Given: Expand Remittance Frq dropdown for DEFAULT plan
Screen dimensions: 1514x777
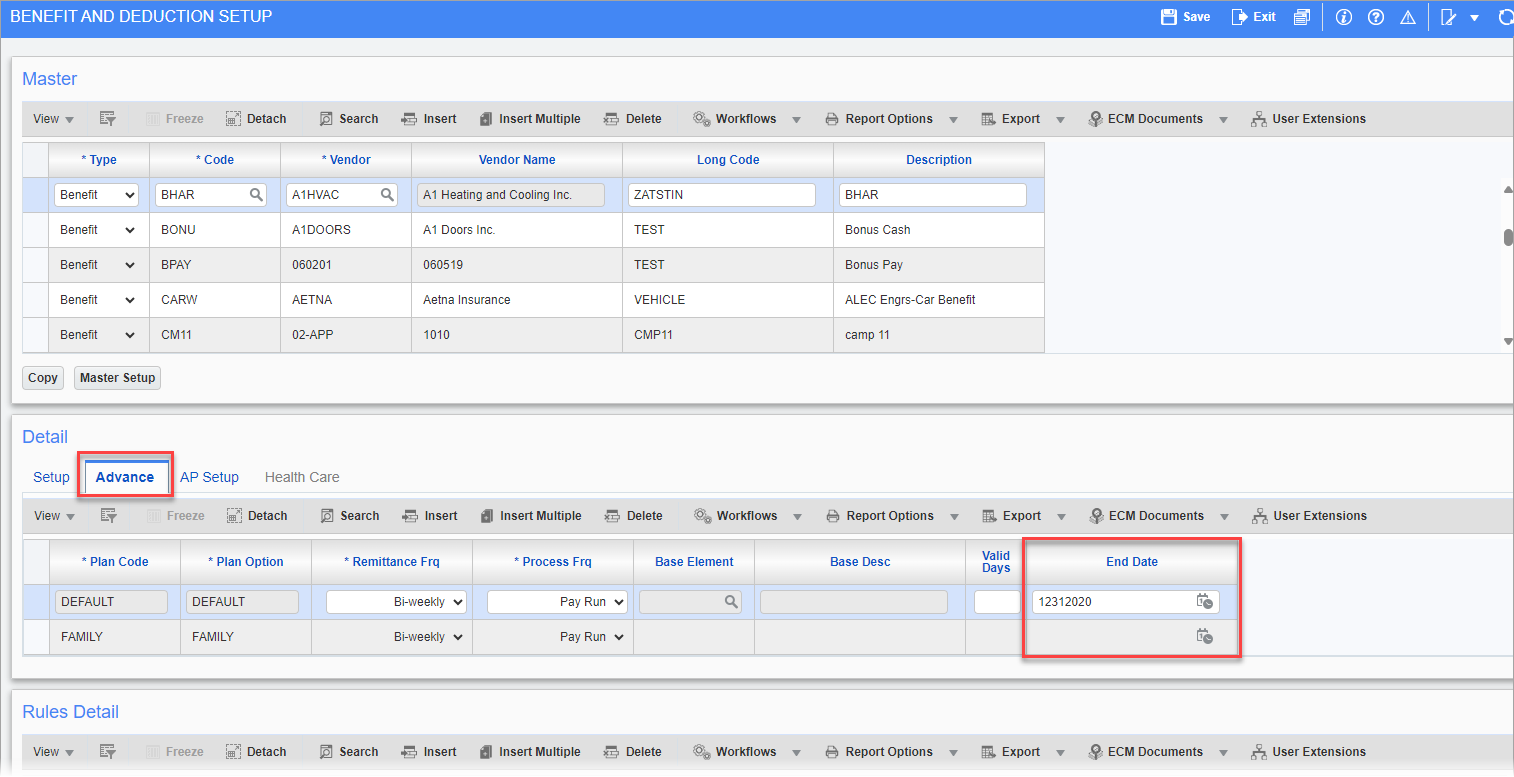Looking at the screenshot, I should (396, 602).
